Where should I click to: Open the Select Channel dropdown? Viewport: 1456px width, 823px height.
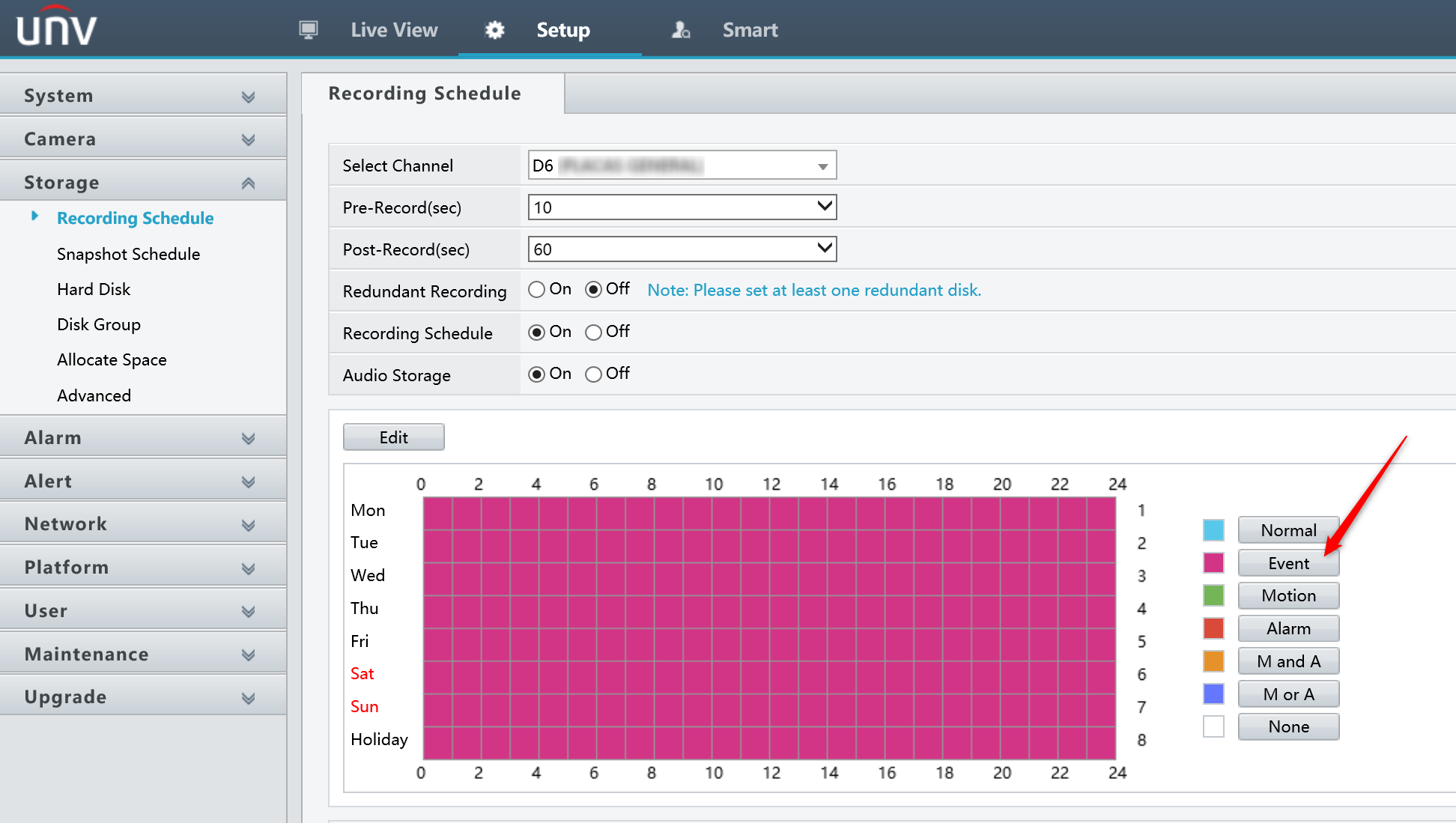822,165
